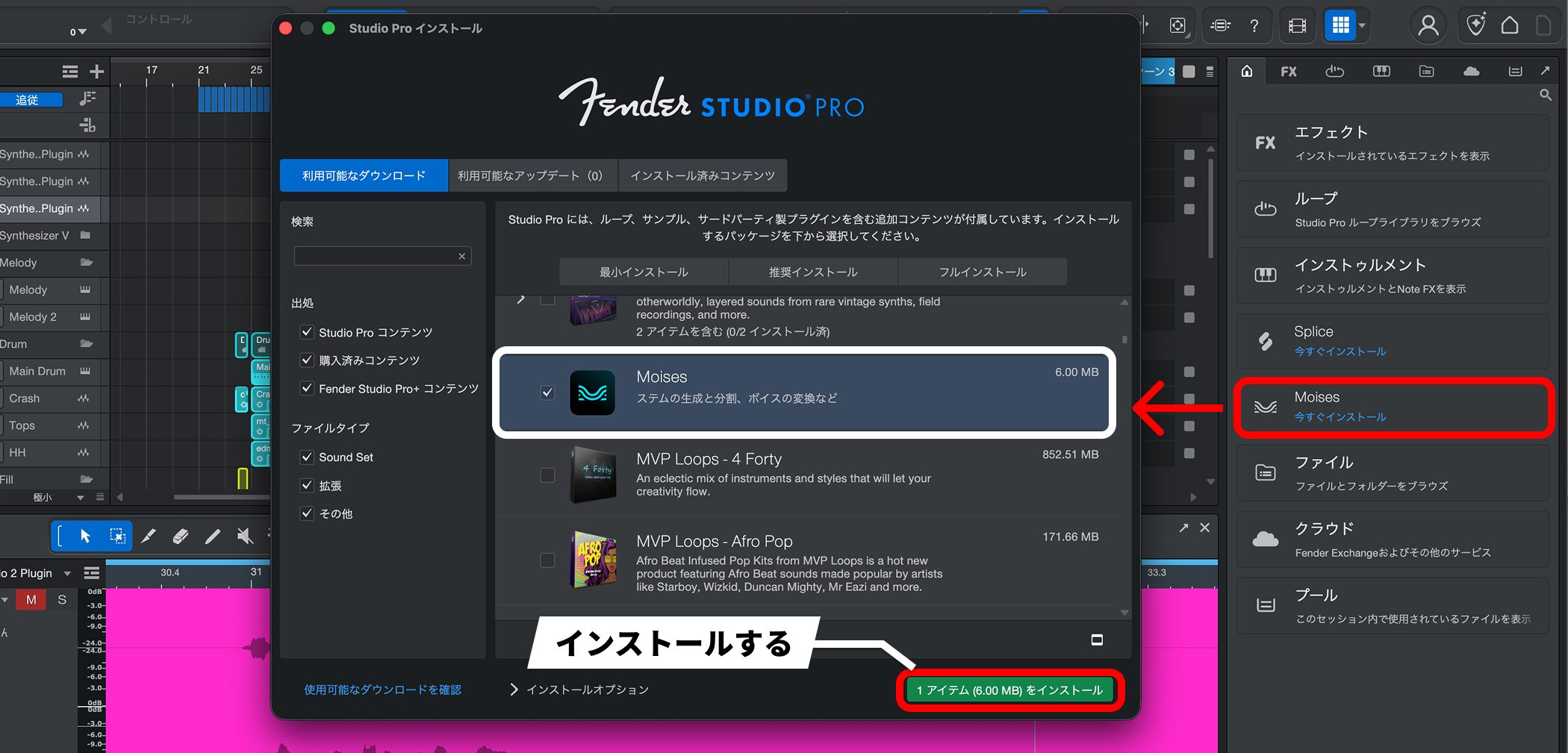Switch to browser FX tab
1568x753 pixels.
[x=1289, y=72]
